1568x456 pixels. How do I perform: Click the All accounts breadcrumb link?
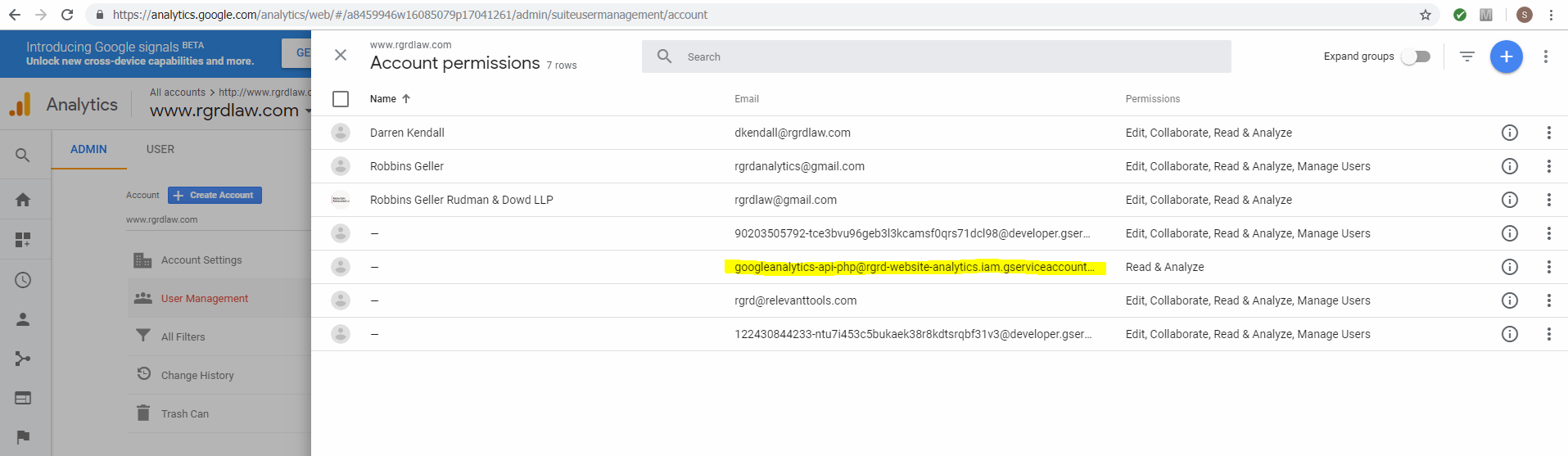[178, 93]
